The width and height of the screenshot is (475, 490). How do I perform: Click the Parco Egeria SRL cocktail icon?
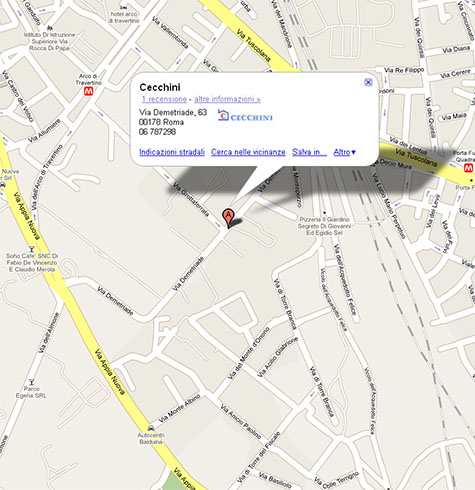(31, 382)
